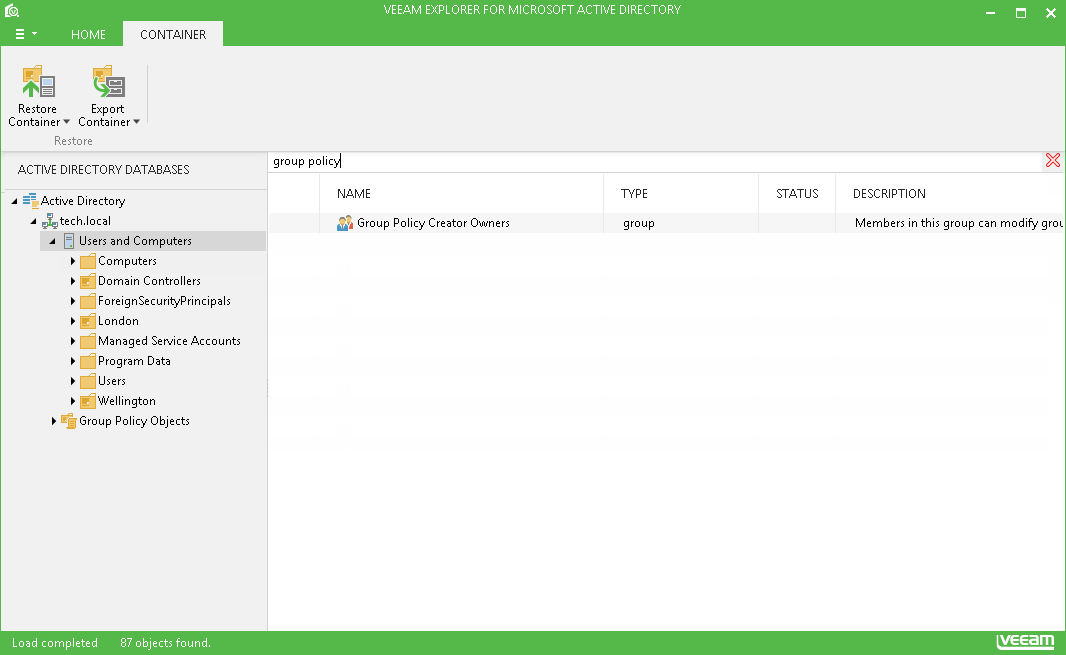Viewport: 1066px width, 655px height.
Task: Select London tree item
Action: (118, 321)
